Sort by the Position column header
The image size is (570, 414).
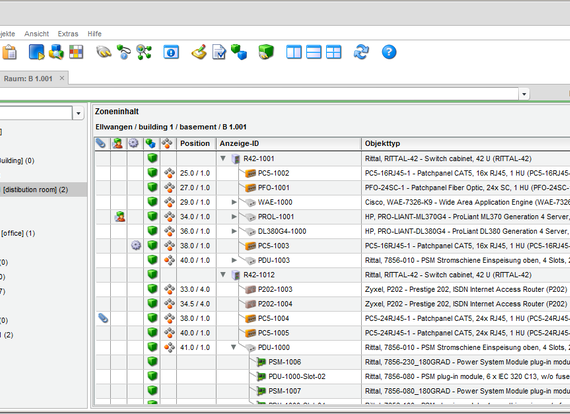196,144
